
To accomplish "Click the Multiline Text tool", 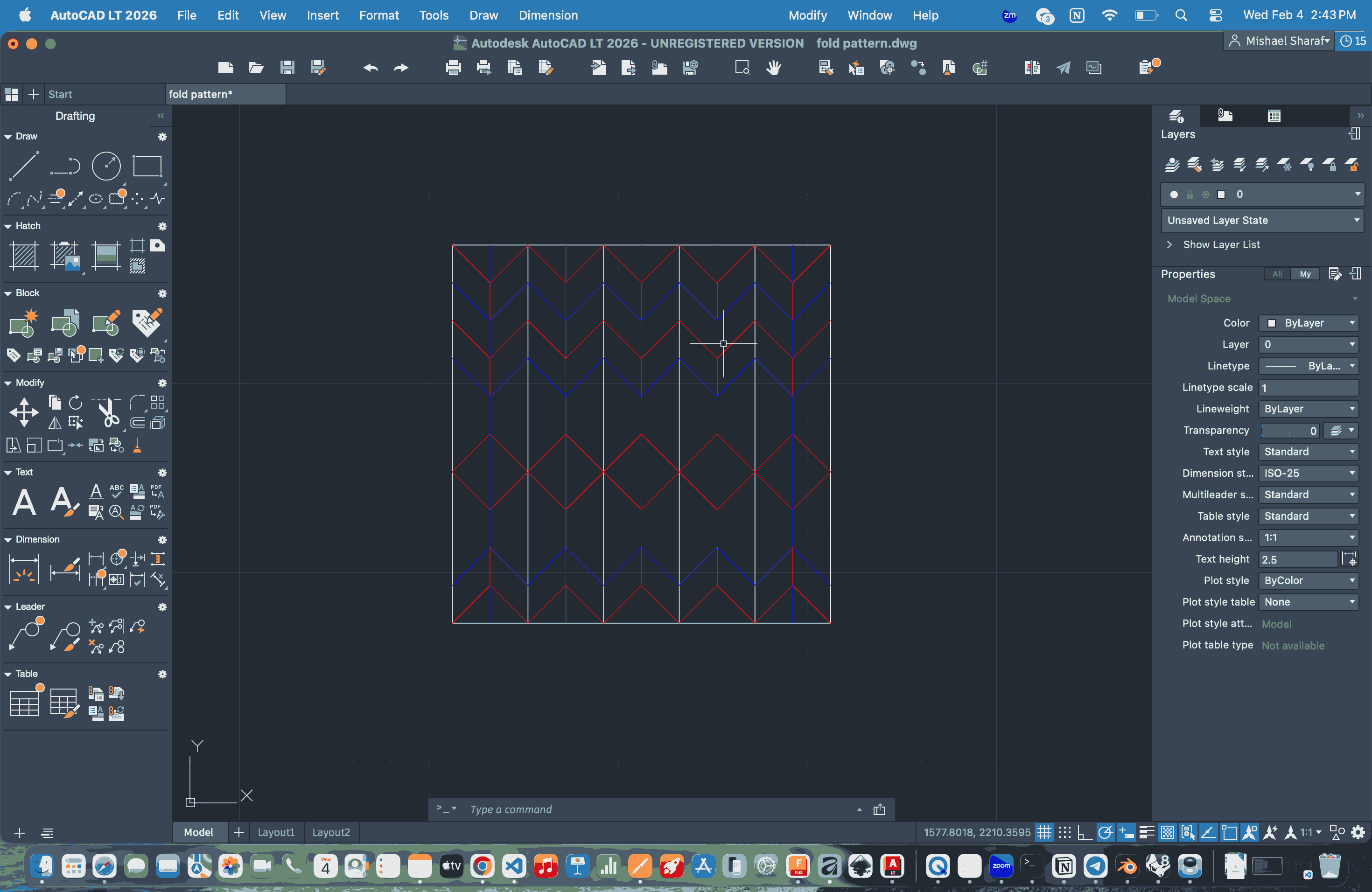I will pos(24,502).
